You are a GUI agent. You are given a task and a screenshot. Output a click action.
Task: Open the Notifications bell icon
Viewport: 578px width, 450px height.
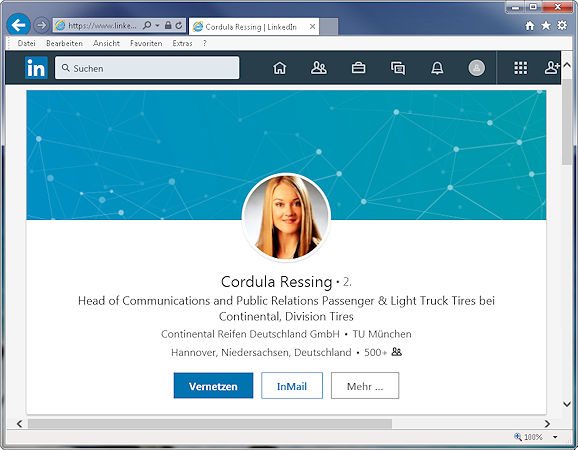(437, 68)
